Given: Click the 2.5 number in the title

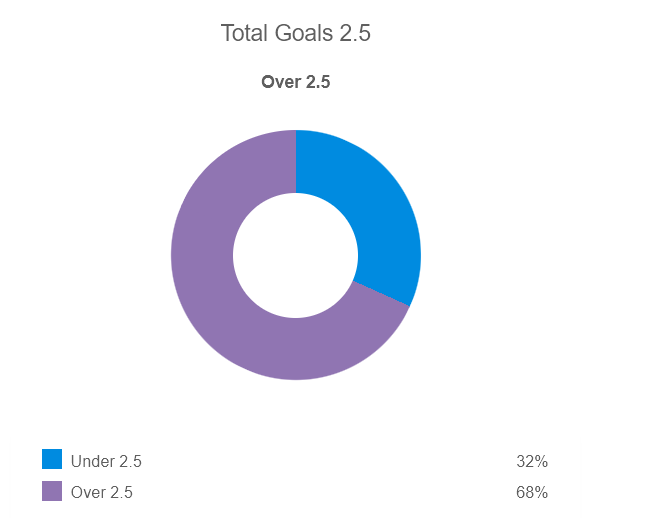Looking at the screenshot, I should pyautogui.click(x=356, y=33).
